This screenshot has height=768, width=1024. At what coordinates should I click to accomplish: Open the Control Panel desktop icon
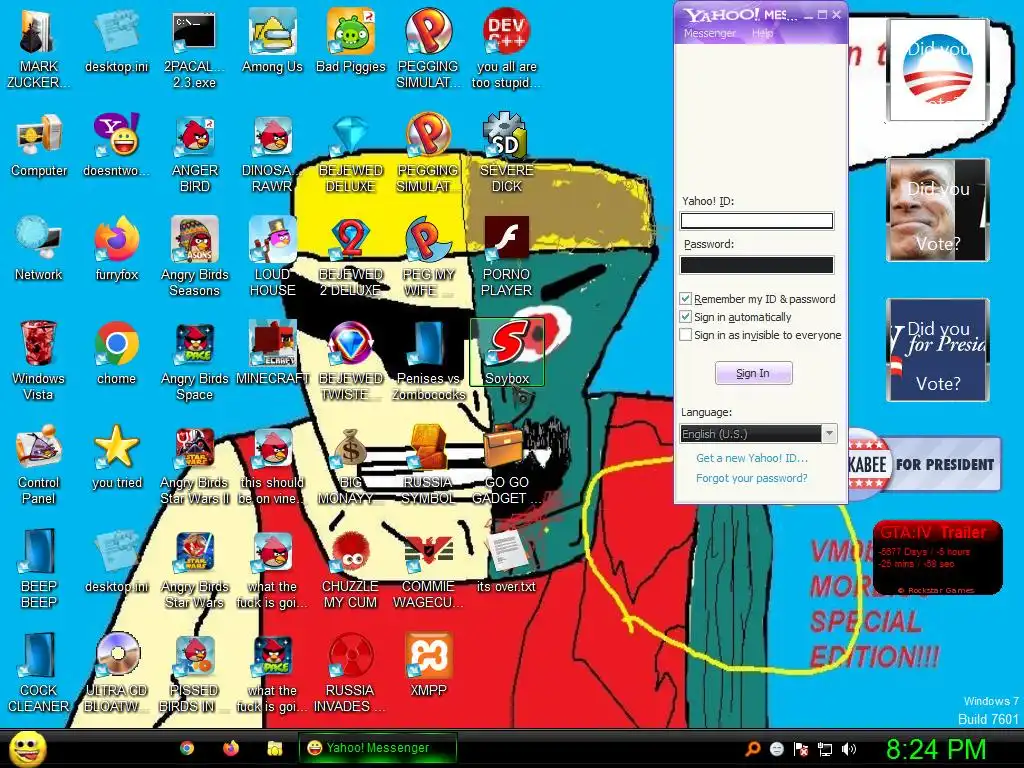tap(39, 466)
